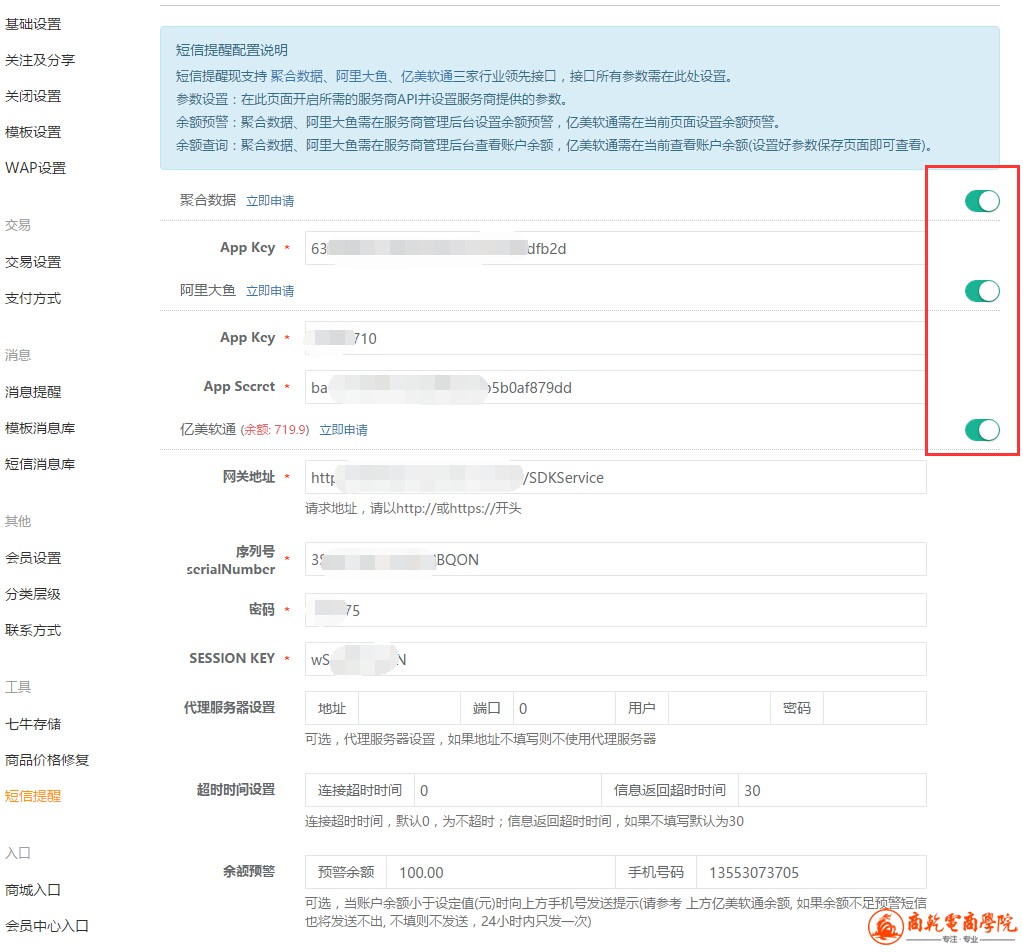This screenshot has width=1023, height=952.
Task: Click 立即申请 link beside 阿里大鱼
Action: (270, 291)
